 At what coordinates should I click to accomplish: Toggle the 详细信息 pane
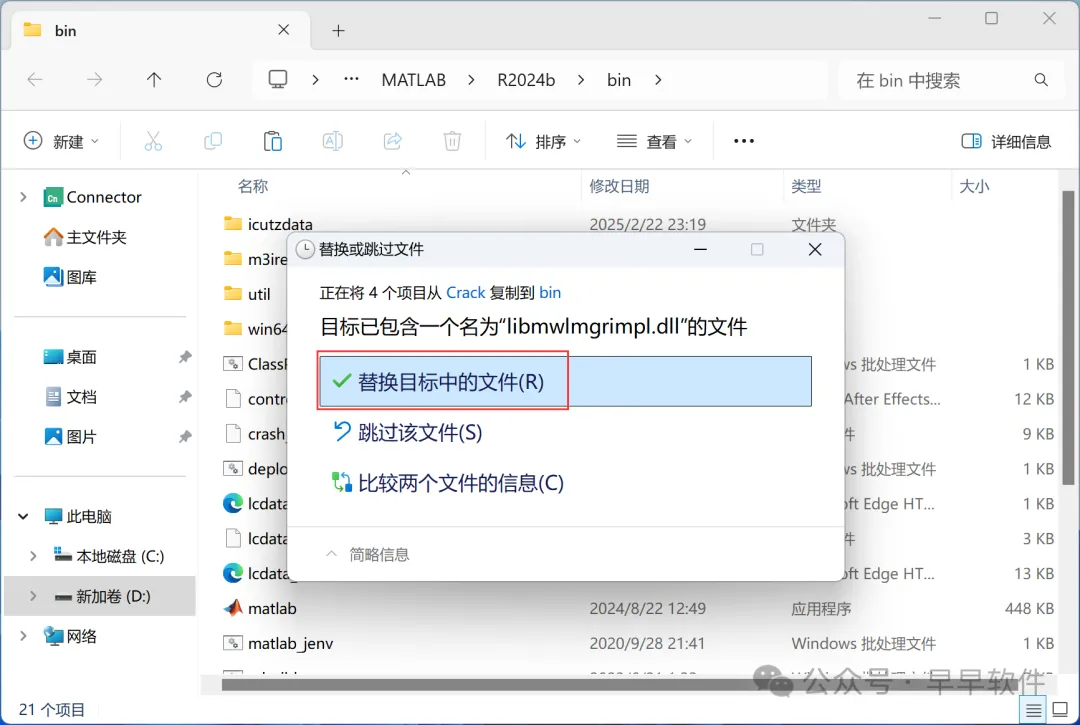tap(1006, 141)
